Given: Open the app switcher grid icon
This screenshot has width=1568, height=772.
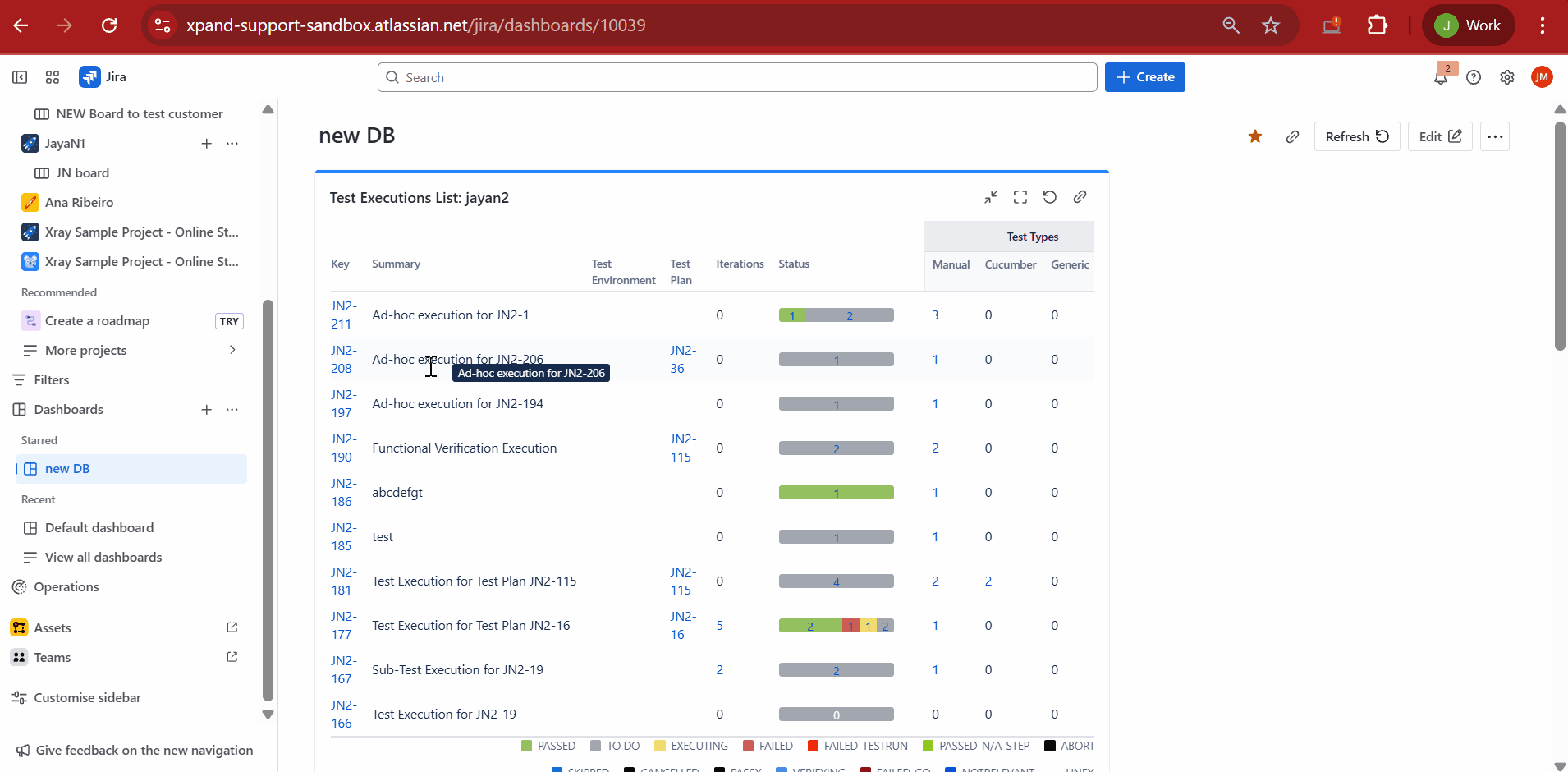Looking at the screenshot, I should coord(53,77).
